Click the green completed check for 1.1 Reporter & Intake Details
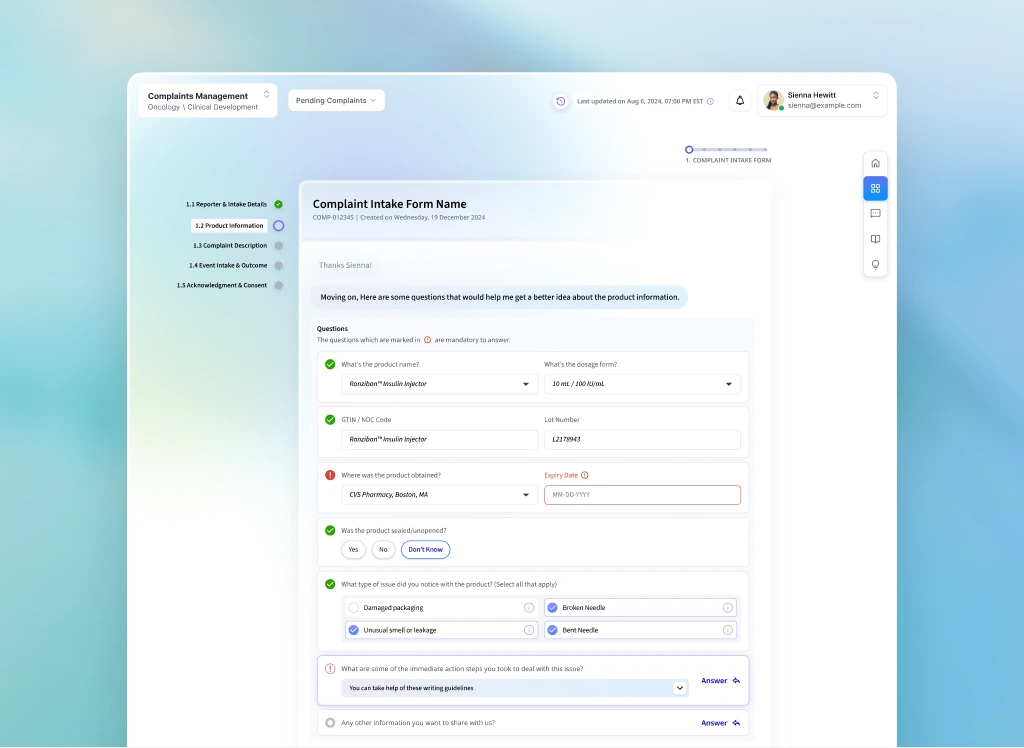The height and width of the screenshot is (748, 1024). [x=278, y=204]
